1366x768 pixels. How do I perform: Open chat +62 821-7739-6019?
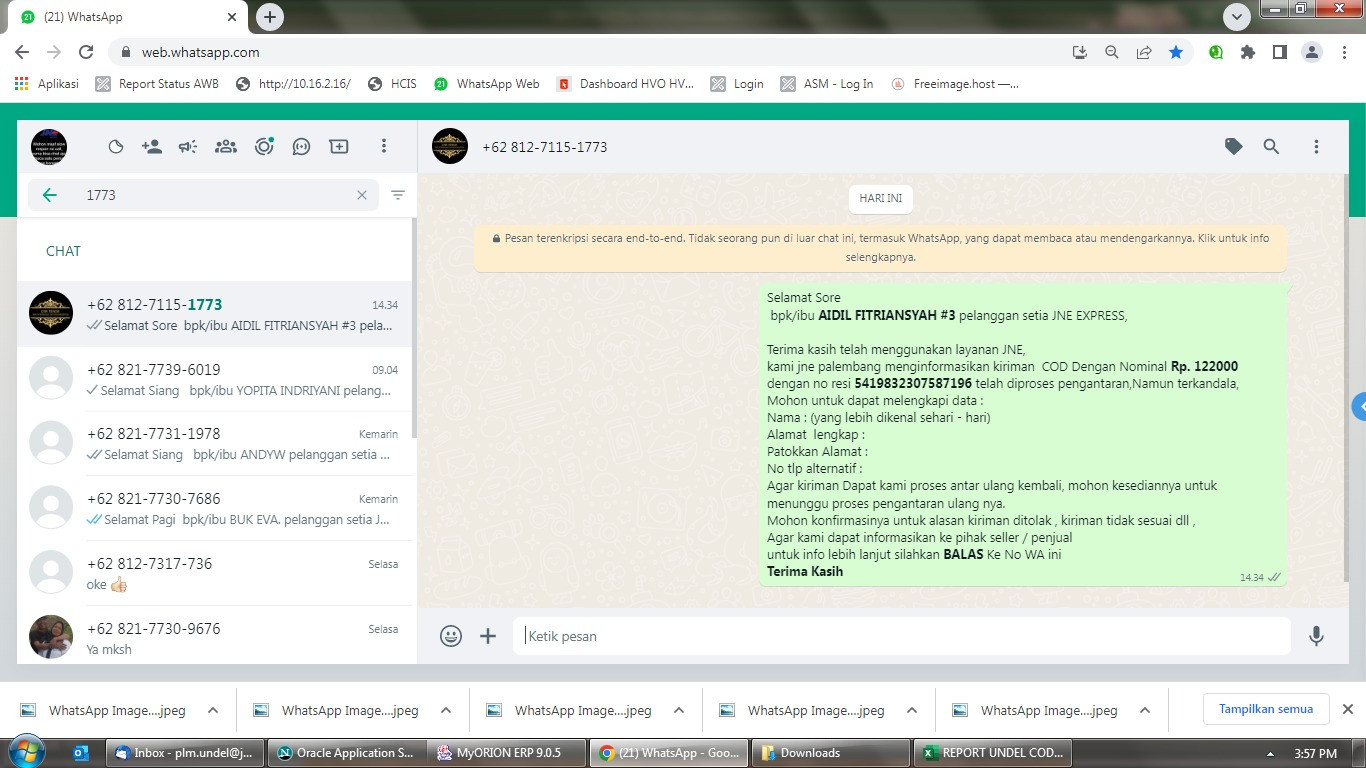coord(216,379)
